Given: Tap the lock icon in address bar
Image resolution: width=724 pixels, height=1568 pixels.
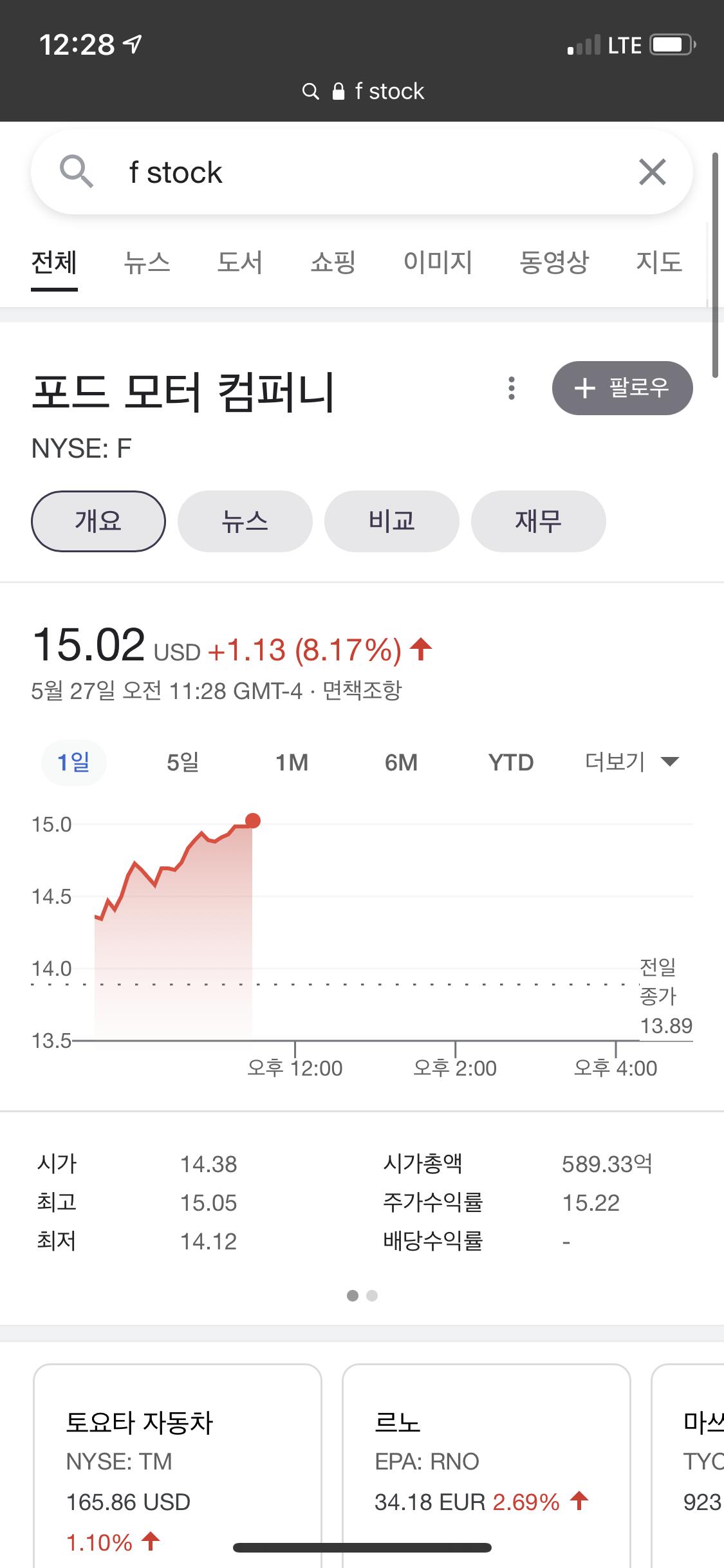Looking at the screenshot, I should point(339,91).
